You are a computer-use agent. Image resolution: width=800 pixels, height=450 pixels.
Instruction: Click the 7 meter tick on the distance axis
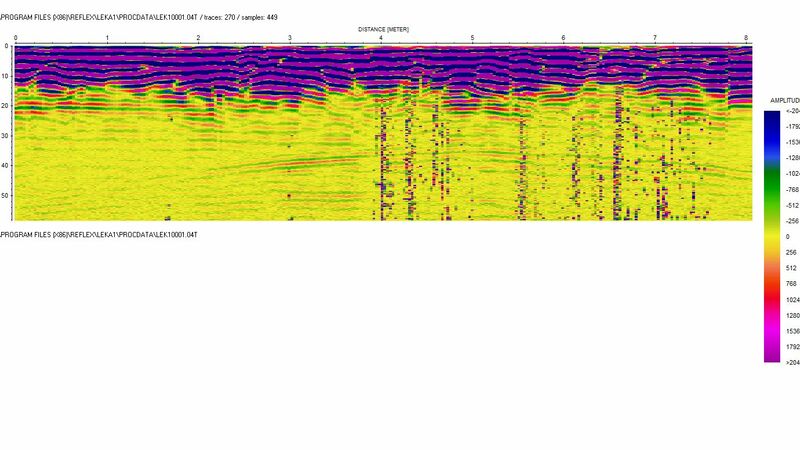coord(655,38)
